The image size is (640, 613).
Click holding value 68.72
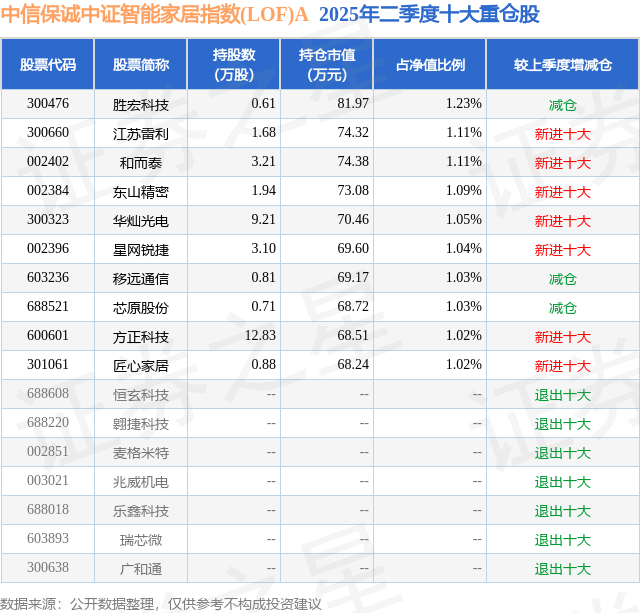[x=353, y=306]
